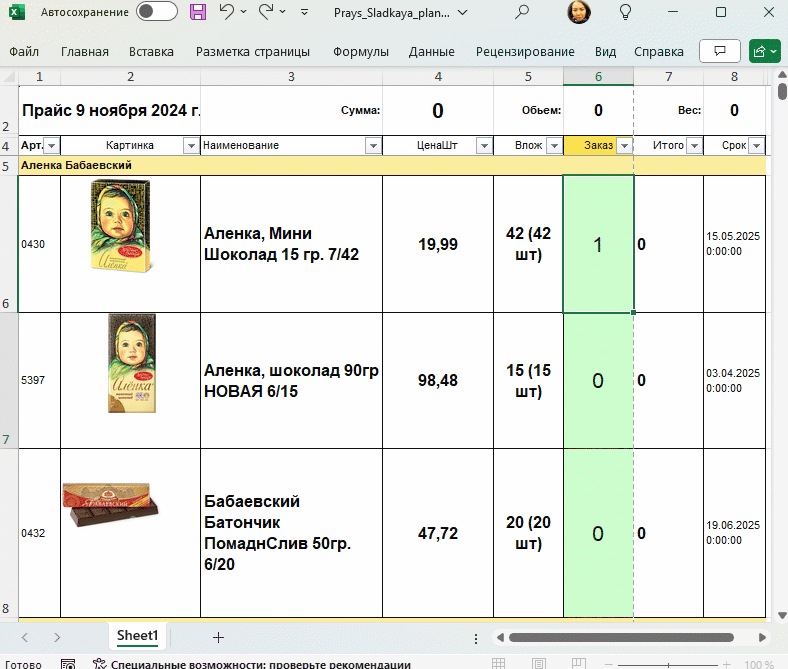The width and height of the screenshot is (788, 669).
Task: Click the Undo arrow icon
Action: (227, 13)
